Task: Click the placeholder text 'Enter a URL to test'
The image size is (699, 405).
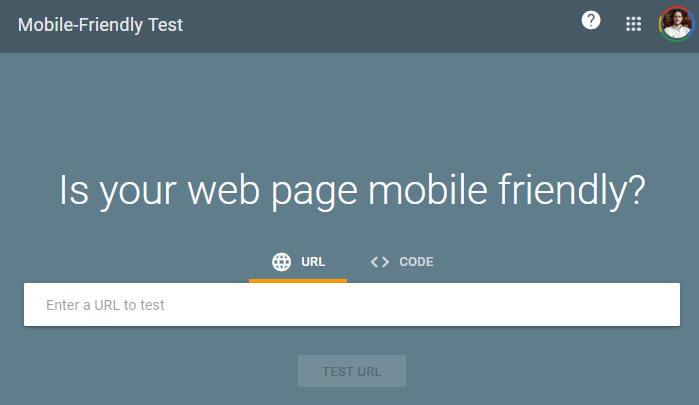Action: point(105,305)
